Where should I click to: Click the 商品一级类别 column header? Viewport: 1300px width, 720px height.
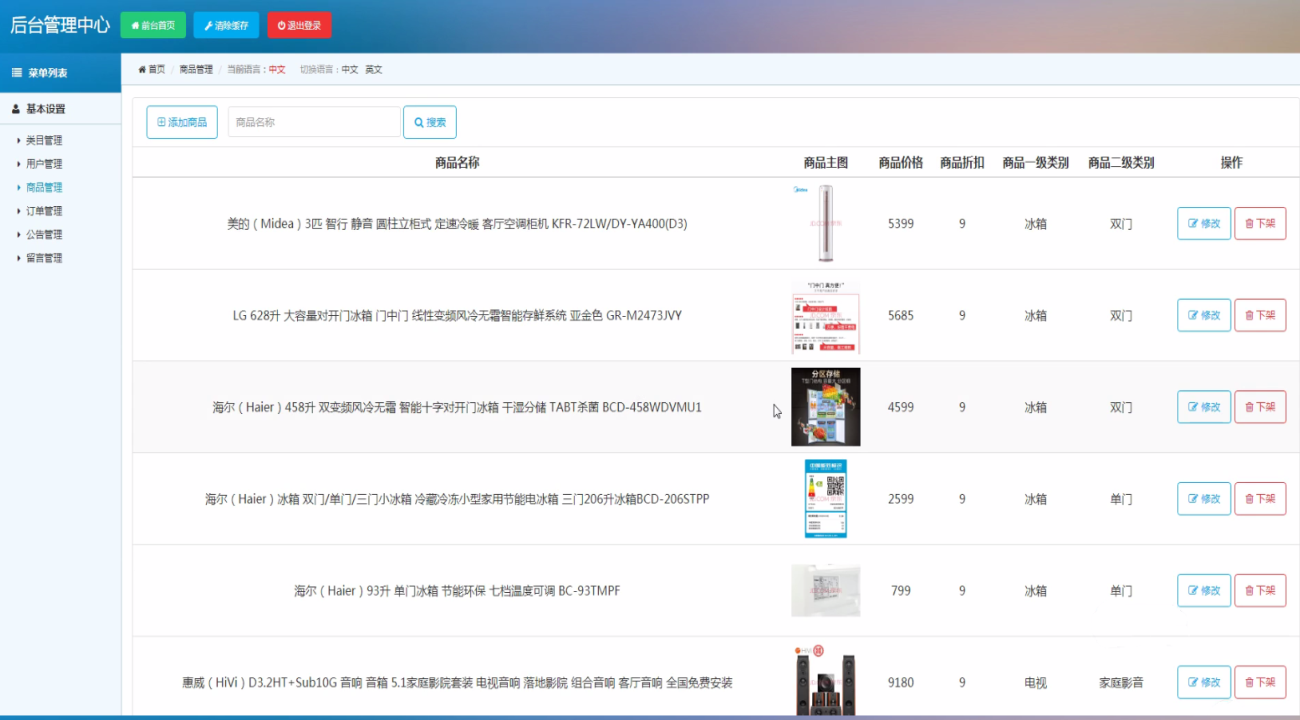pyautogui.click(x=1035, y=163)
